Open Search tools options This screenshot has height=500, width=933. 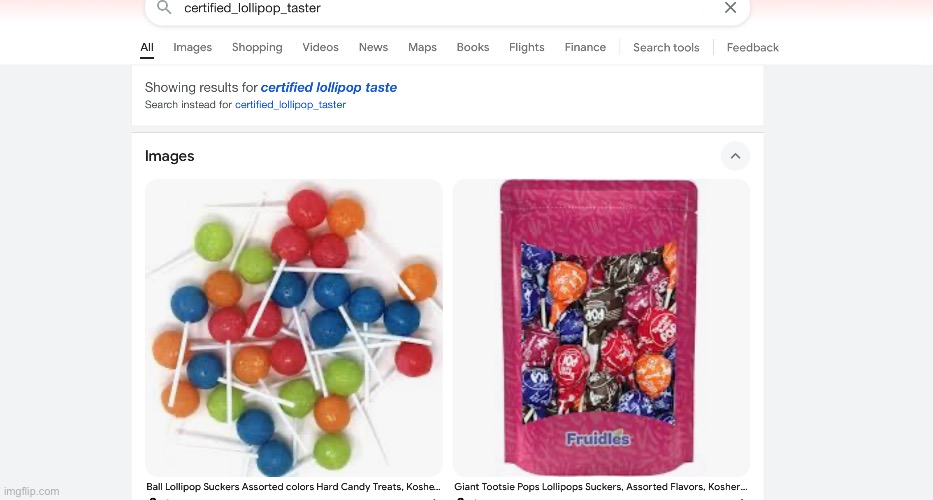(x=666, y=48)
